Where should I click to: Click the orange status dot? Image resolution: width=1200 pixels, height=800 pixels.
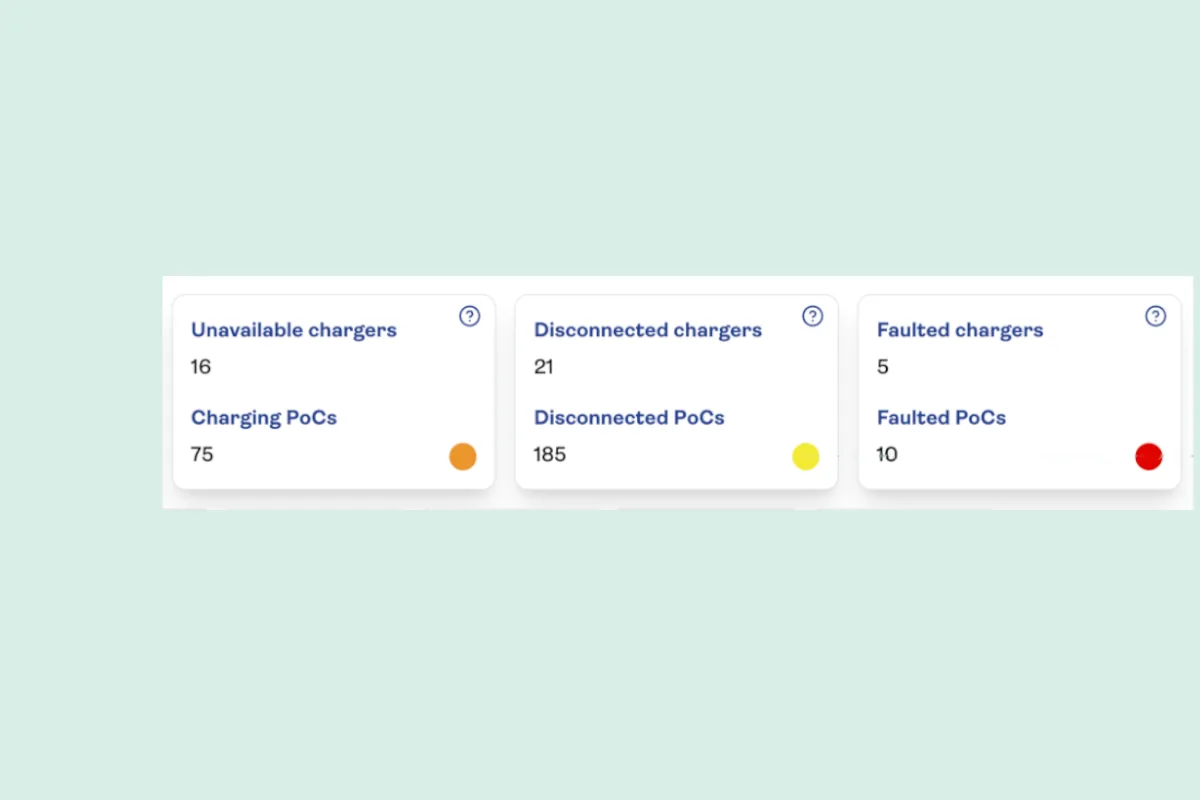point(463,457)
